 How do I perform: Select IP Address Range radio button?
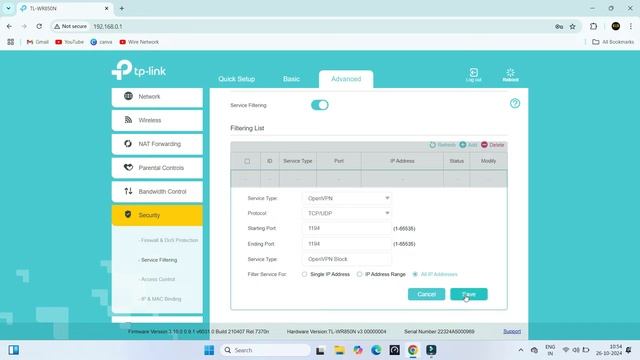pyautogui.click(x=359, y=274)
